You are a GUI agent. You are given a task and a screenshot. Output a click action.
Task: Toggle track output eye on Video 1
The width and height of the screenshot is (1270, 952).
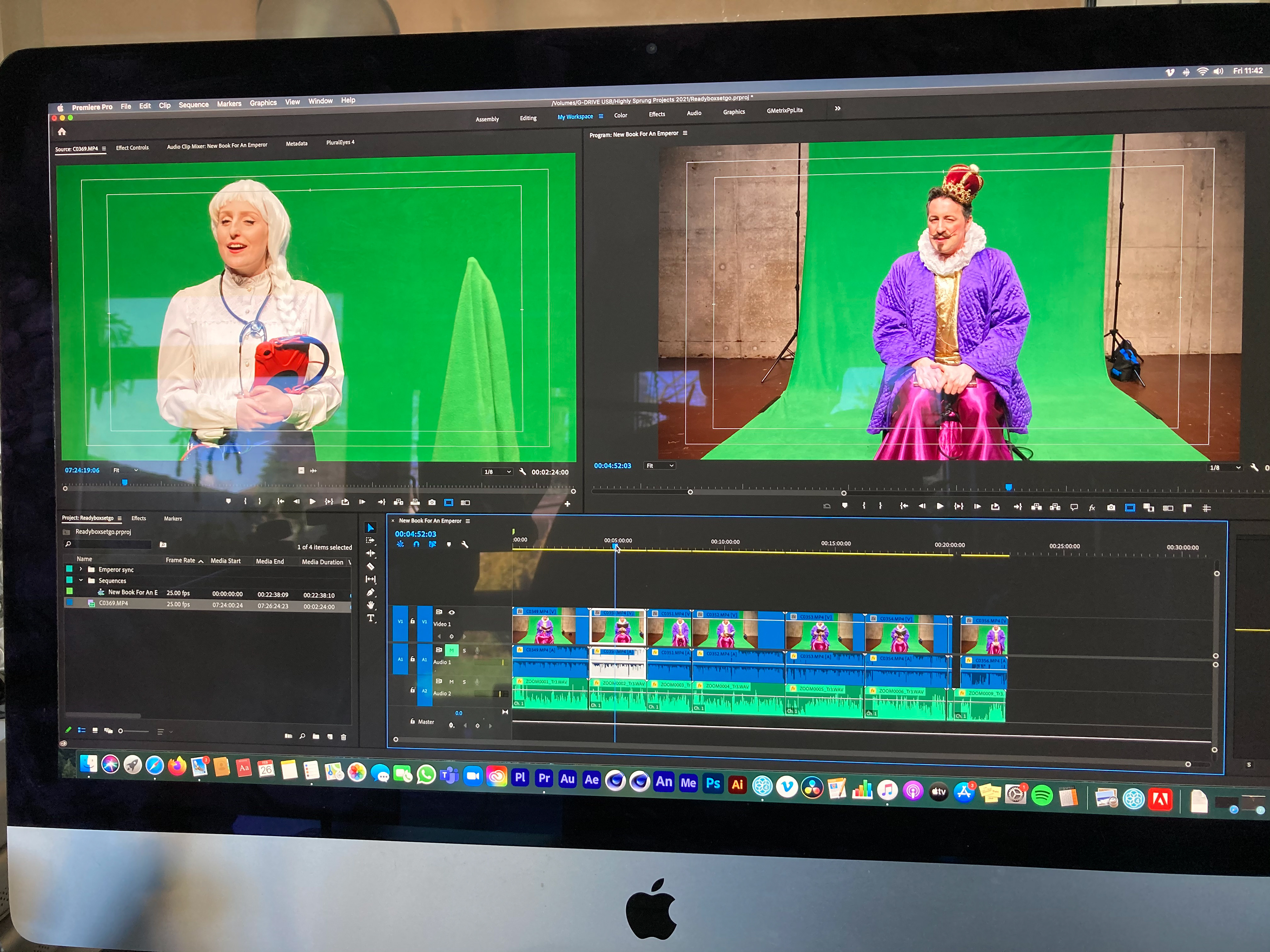coord(452,612)
